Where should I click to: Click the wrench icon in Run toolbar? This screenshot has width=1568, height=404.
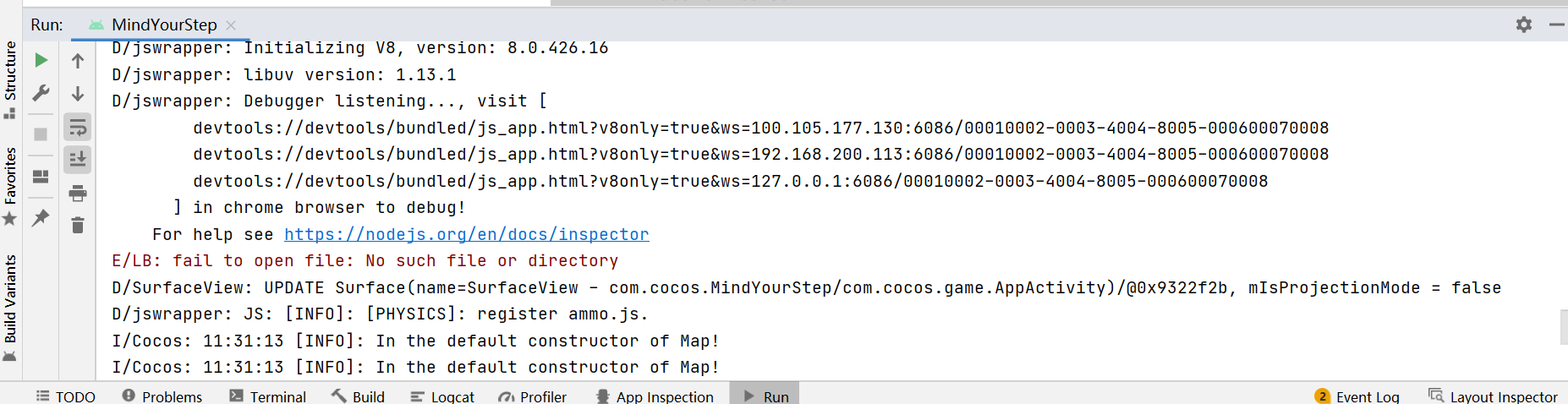[x=41, y=93]
